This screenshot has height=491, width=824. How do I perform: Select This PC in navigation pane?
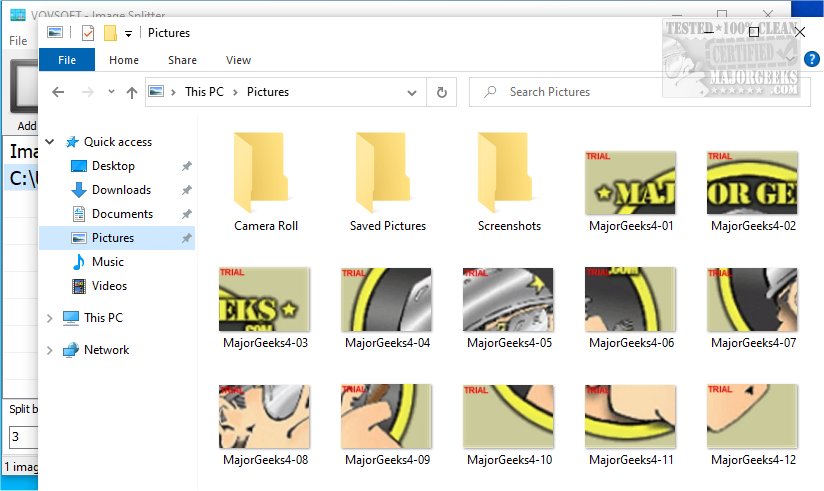(103, 318)
